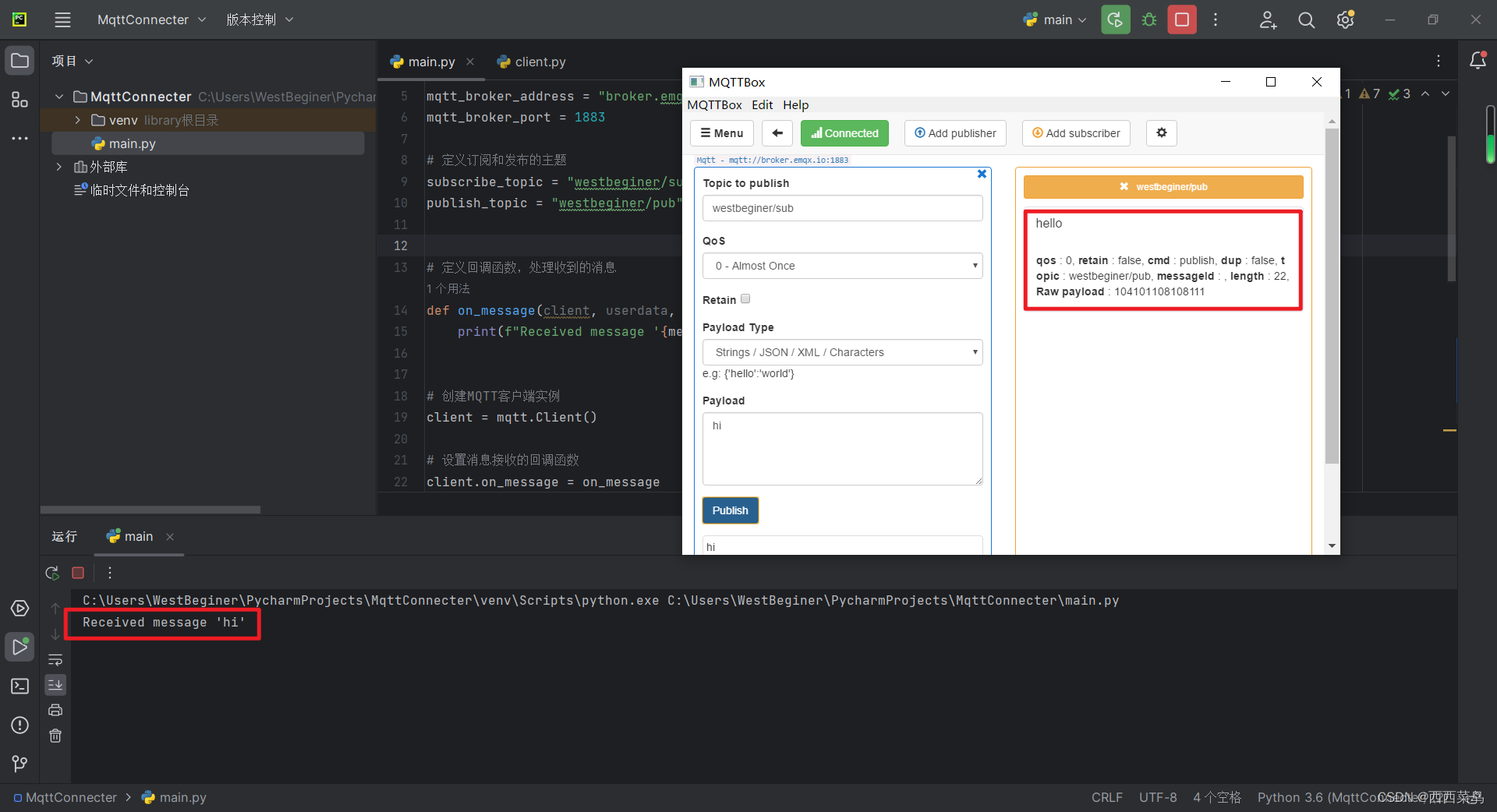This screenshot has width=1497, height=812.
Task: Show more tool windows ellipsis
Action: (x=19, y=138)
